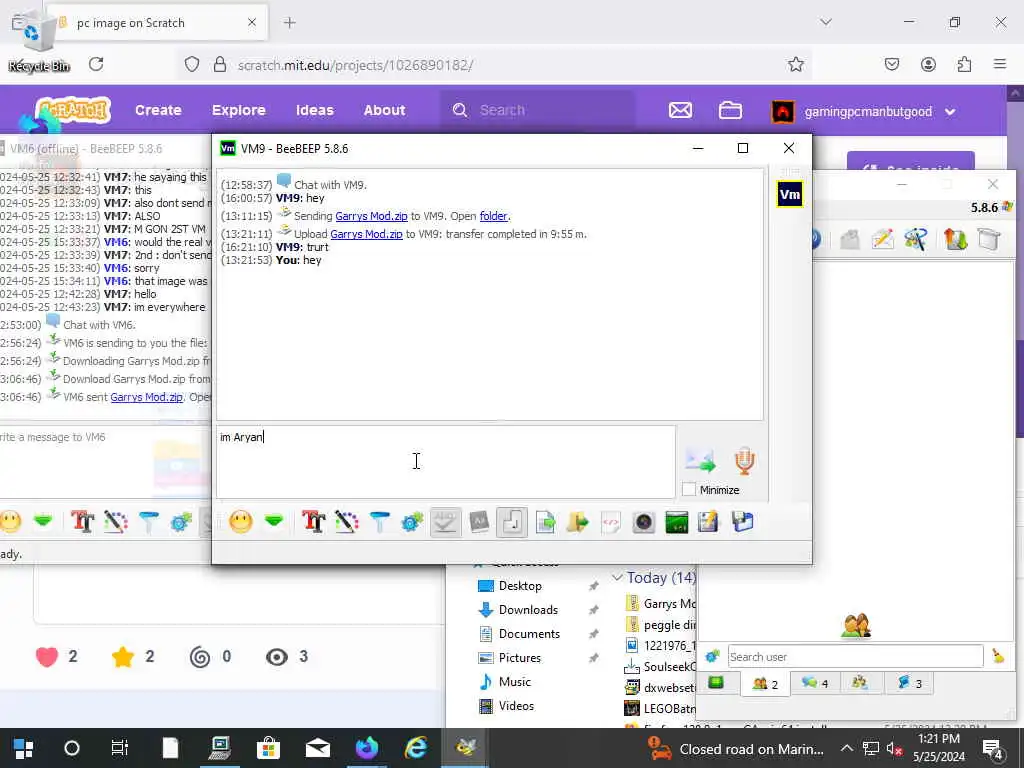The width and height of the screenshot is (1024, 768).
Task: Click the blue filter funnel icon in VM9 chat
Action: [379, 522]
